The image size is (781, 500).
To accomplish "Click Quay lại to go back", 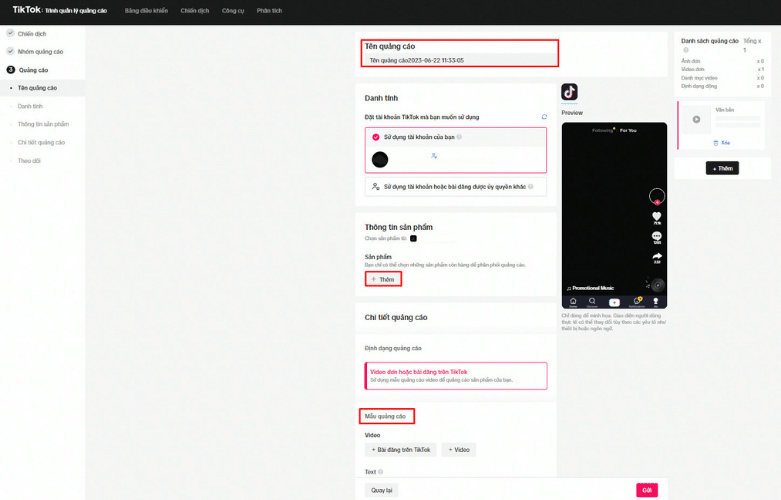I will point(382,491).
